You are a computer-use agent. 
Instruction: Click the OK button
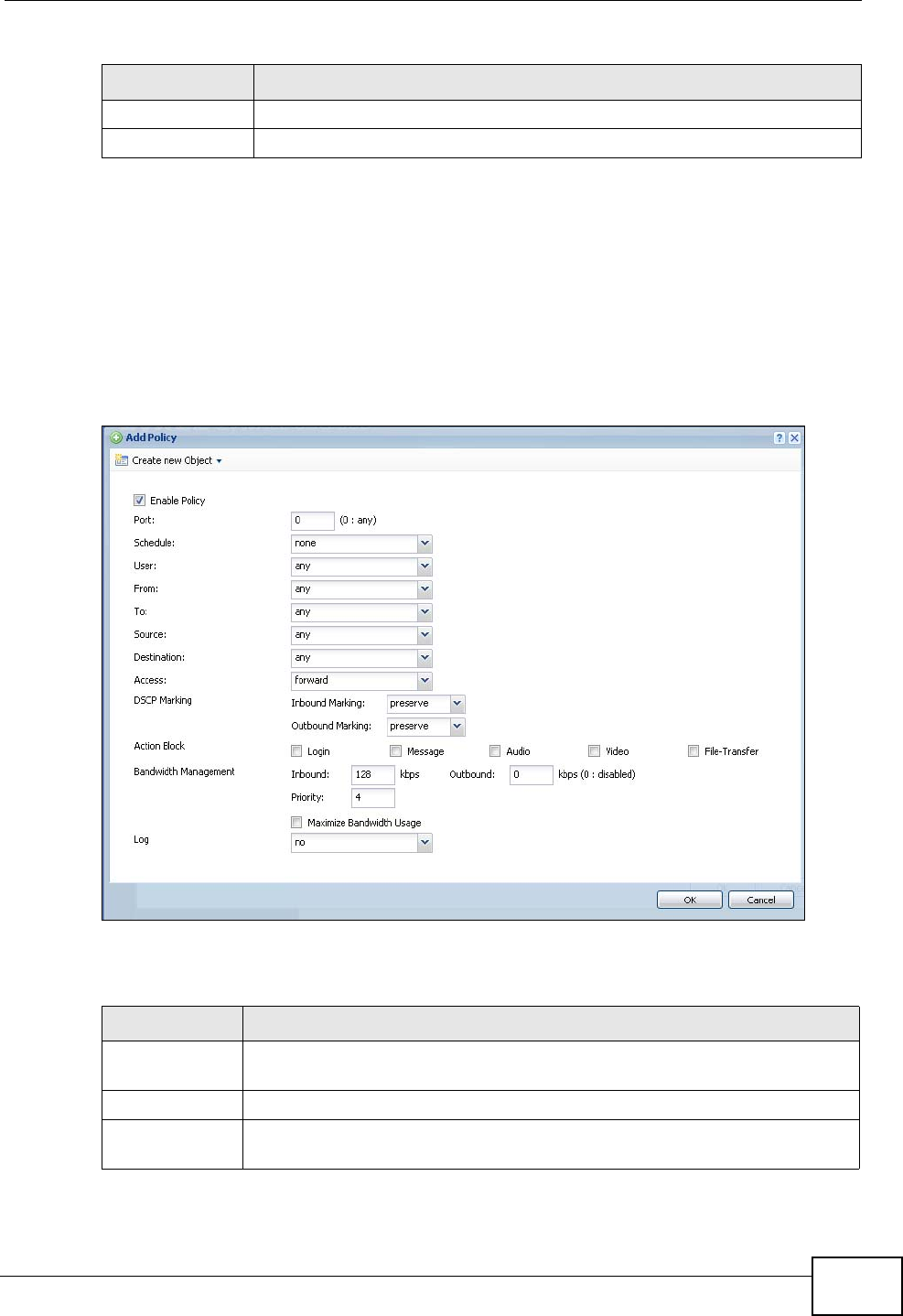coord(690,900)
